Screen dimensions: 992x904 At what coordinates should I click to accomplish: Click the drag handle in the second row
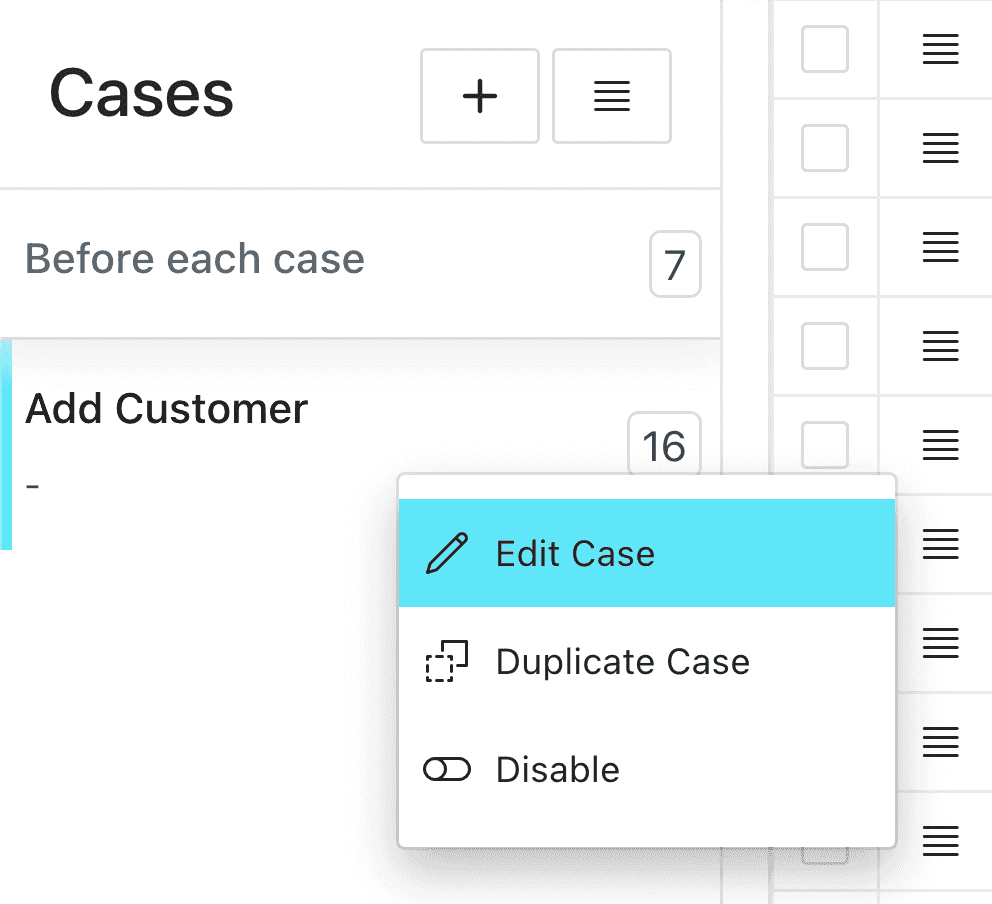940,148
